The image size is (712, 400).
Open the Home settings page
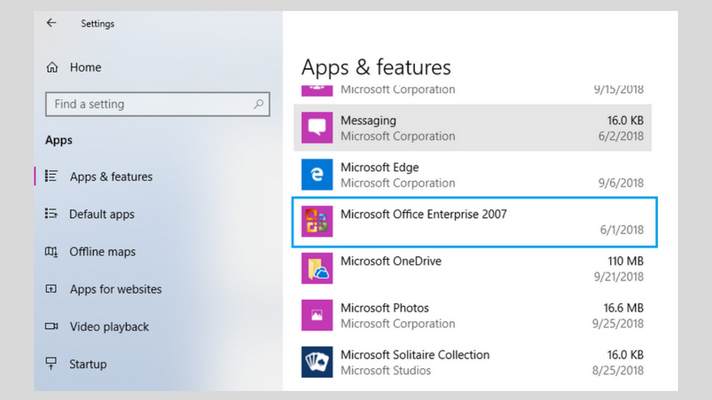point(85,67)
